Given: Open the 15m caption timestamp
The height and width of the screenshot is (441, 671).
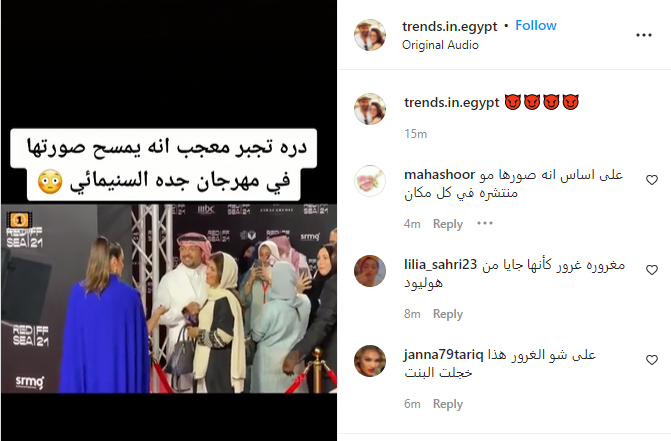Looking at the screenshot, I should [x=416, y=134].
